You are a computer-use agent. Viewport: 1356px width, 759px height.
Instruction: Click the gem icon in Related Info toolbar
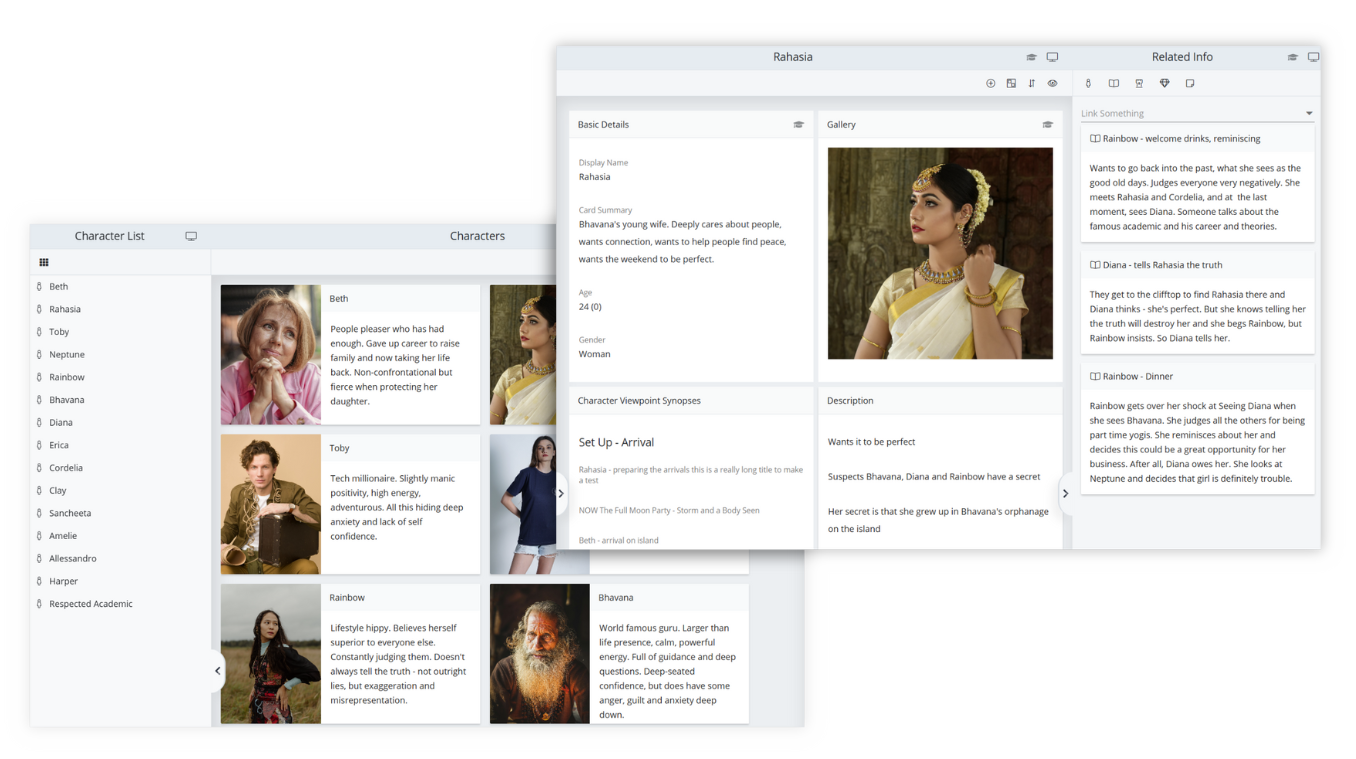tap(1164, 83)
